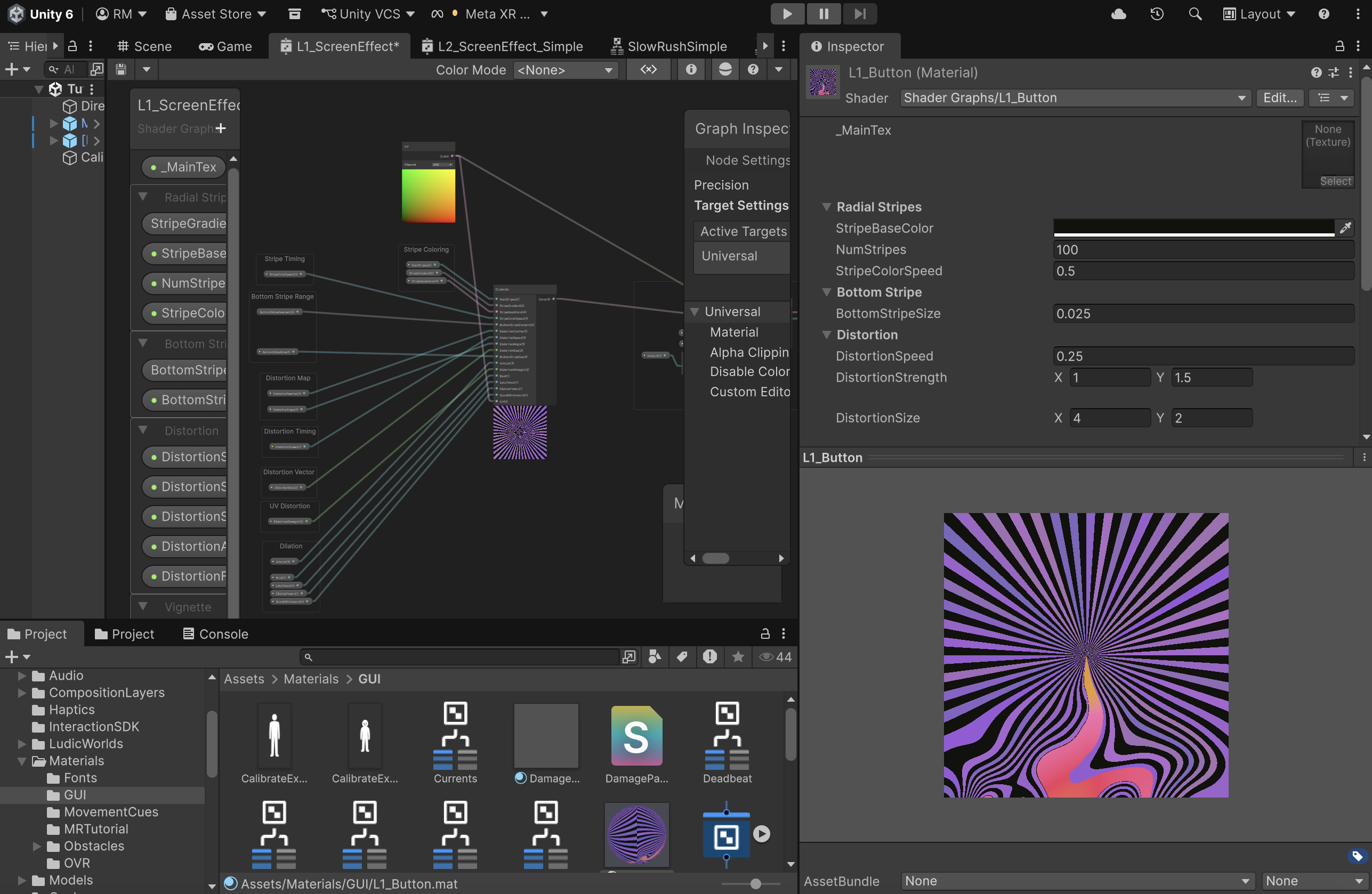Click the asset label tag icon

pos(1357,857)
